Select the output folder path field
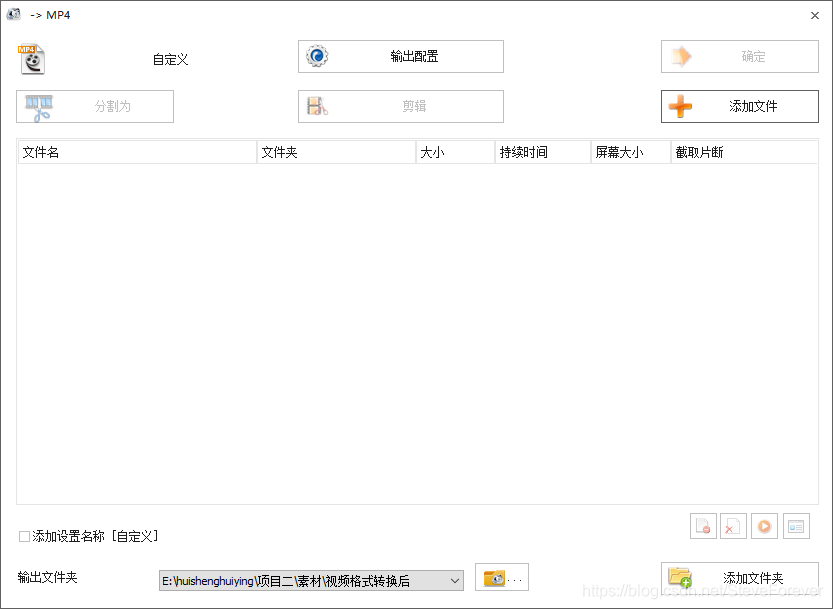 [x=300, y=579]
